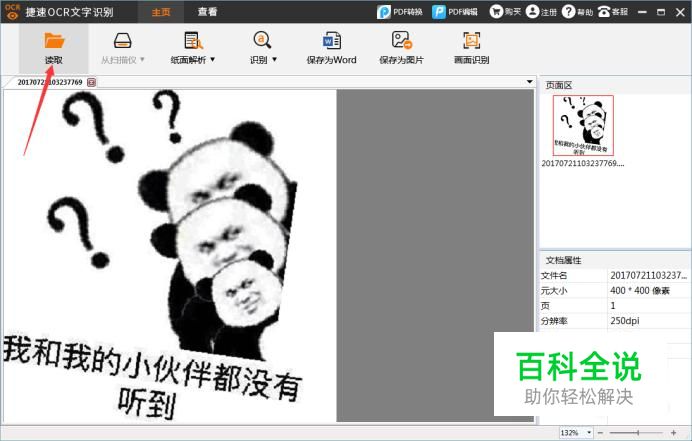The width and height of the screenshot is (692, 441).
Task: Open the 132% zoom dropdown
Action: 589,433
